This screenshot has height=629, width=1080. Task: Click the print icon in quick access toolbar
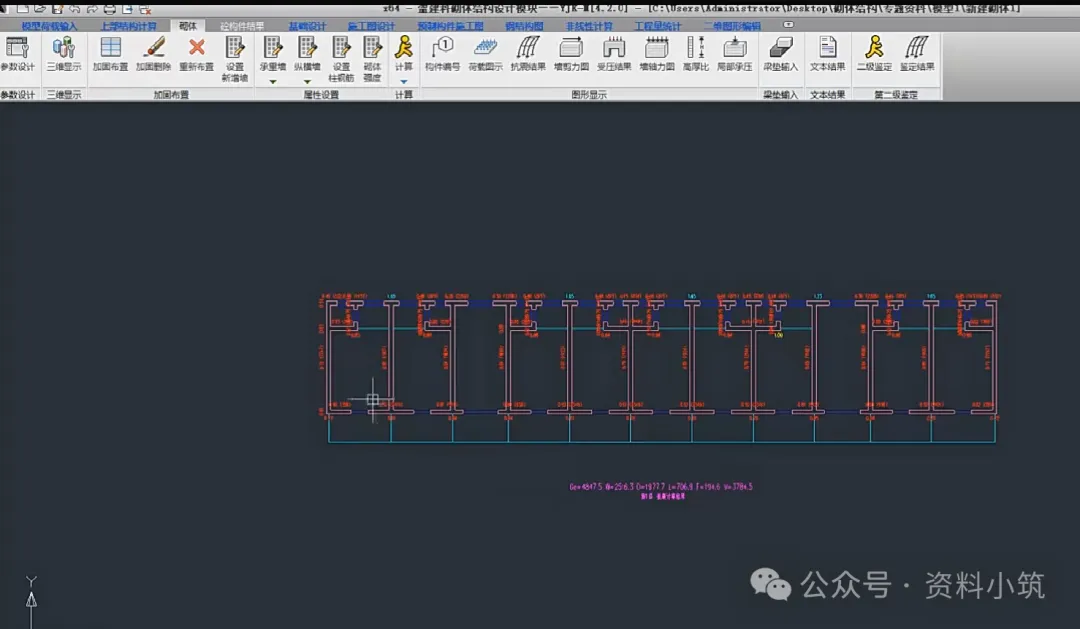coord(110,10)
